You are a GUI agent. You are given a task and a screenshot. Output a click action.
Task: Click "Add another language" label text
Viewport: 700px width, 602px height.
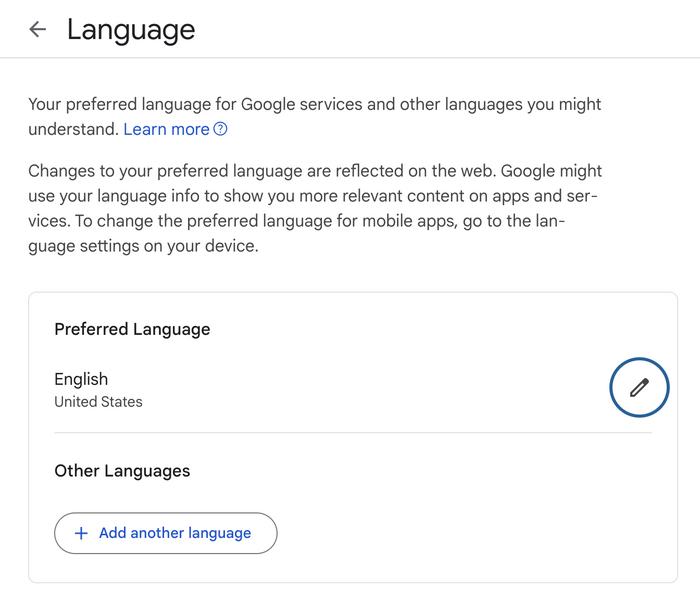175,533
